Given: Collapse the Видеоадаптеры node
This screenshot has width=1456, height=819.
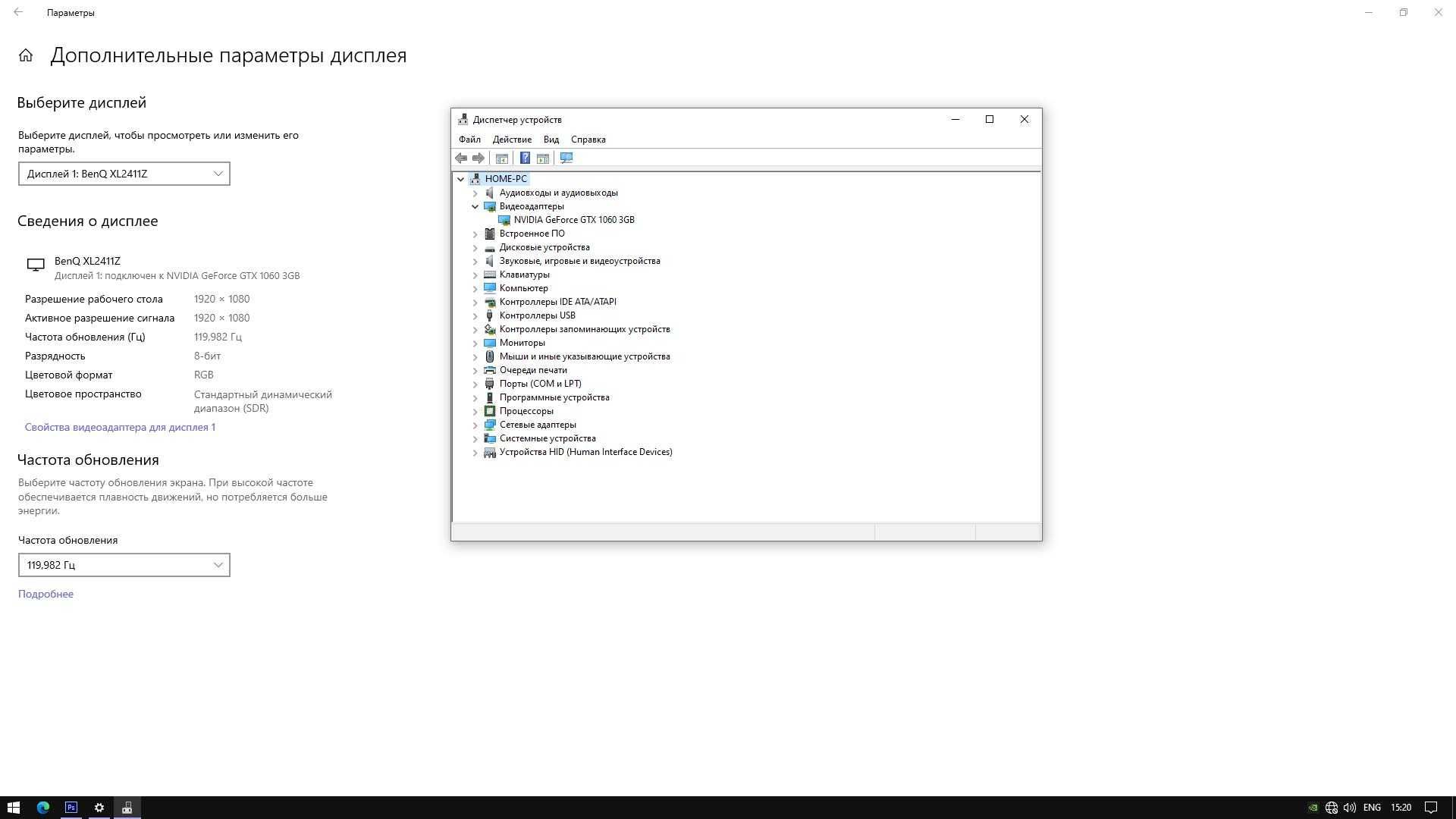Looking at the screenshot, I should click(475, 206).
